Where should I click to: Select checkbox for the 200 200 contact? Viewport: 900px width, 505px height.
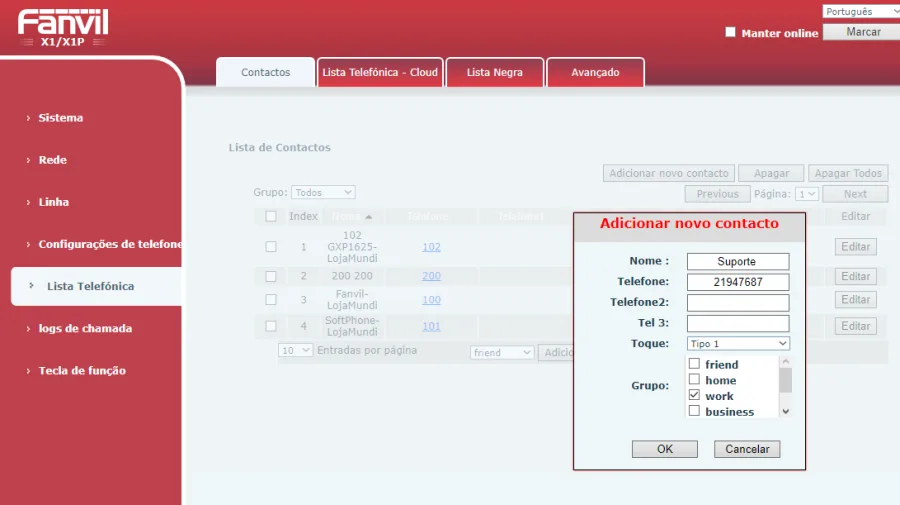[x=271, y=276]
